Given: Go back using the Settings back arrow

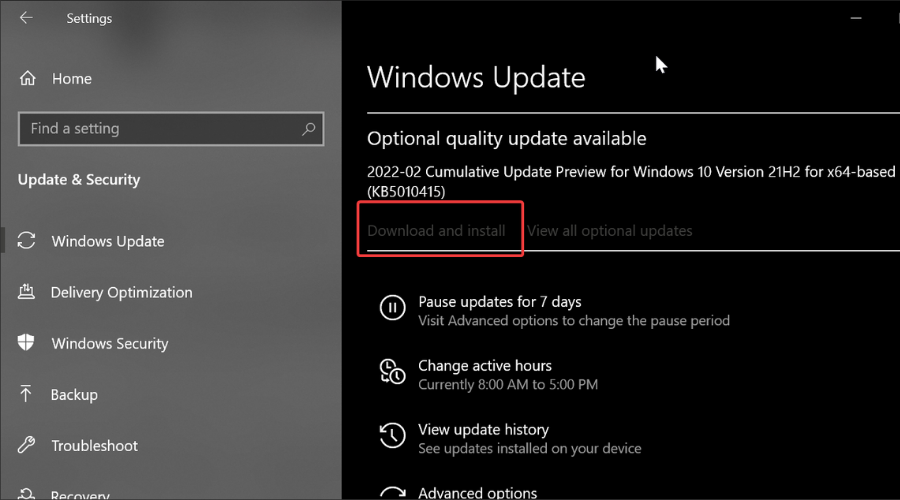Looking at the screenshot, I should (x=26, y=18).
